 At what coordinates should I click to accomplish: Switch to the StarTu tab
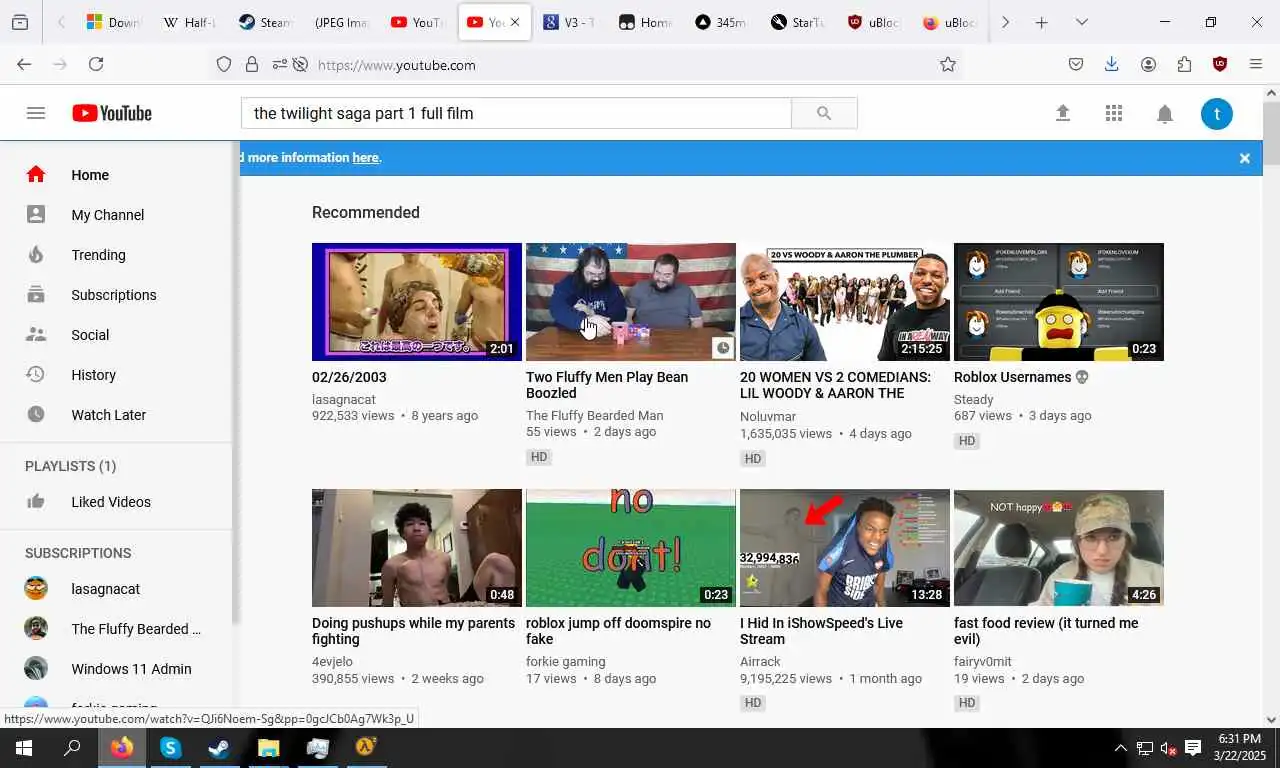798,22
